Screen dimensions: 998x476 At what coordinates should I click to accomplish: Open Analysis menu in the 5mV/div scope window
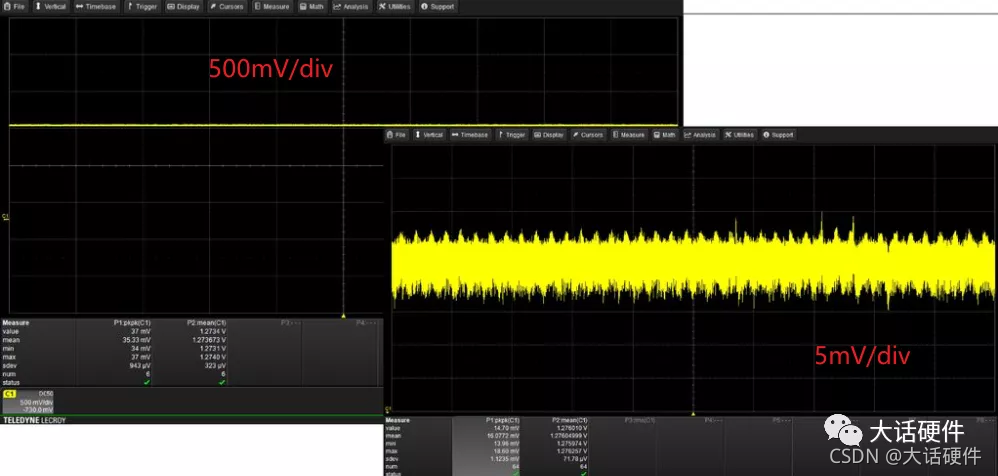[700, 135]
